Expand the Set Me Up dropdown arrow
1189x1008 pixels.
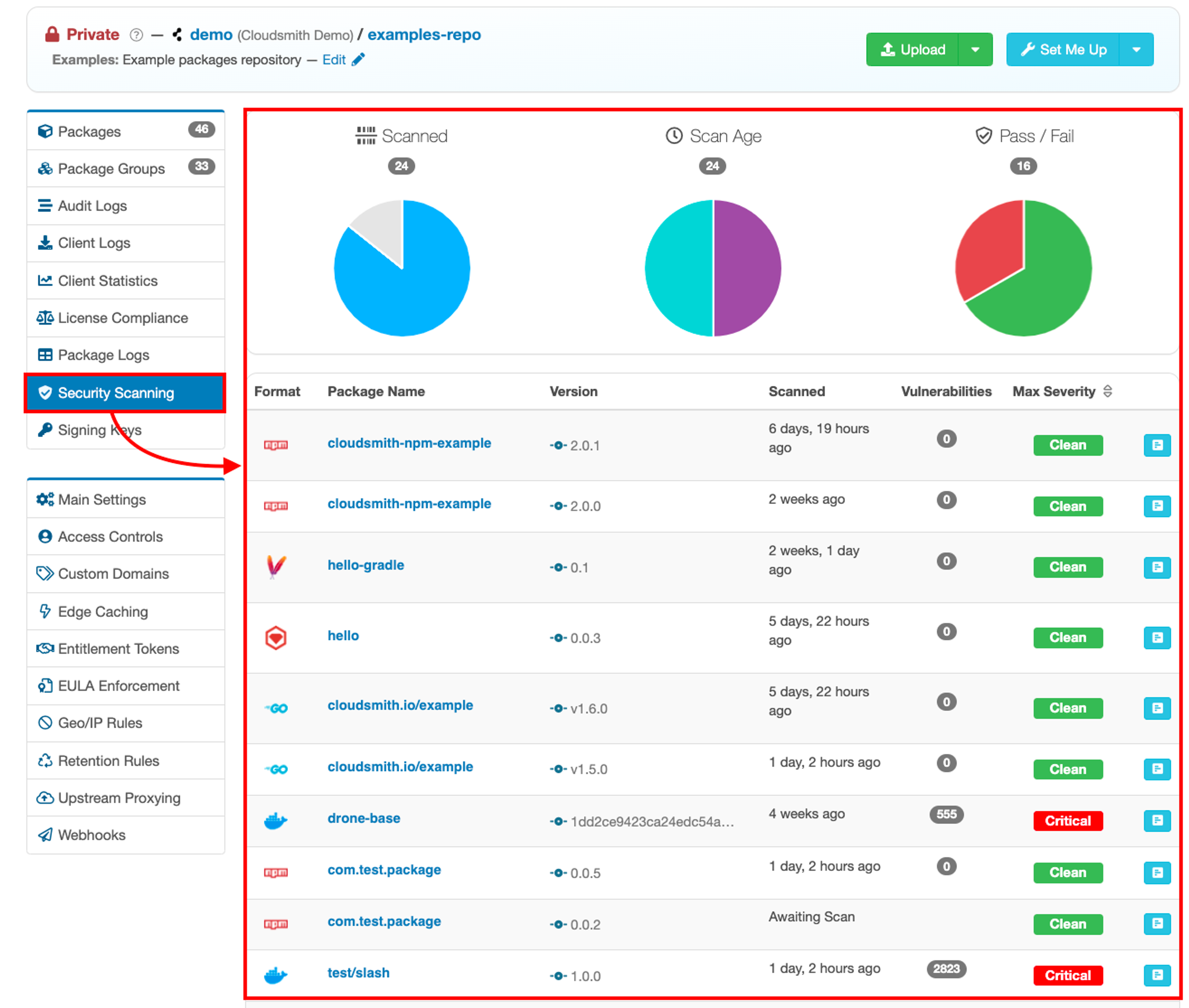click(x=1136, y=50)
